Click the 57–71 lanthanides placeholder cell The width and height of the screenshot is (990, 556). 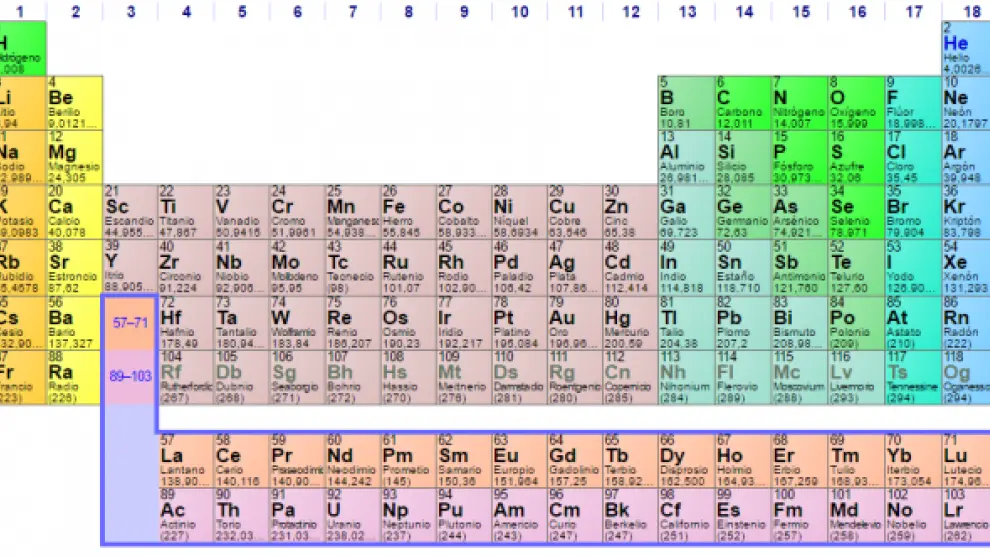coord(129,322)
